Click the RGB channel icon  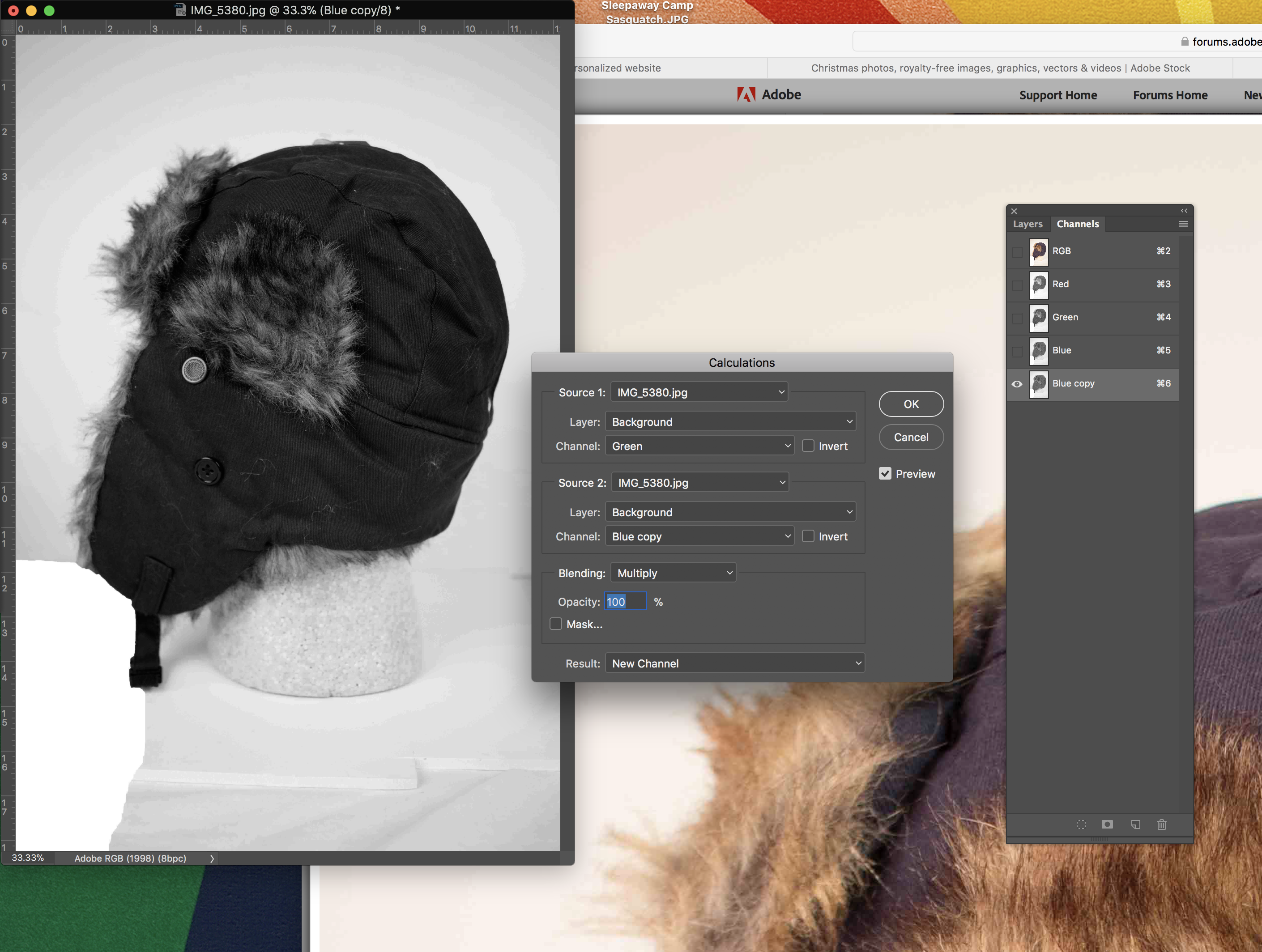[x=1039, y=251]
